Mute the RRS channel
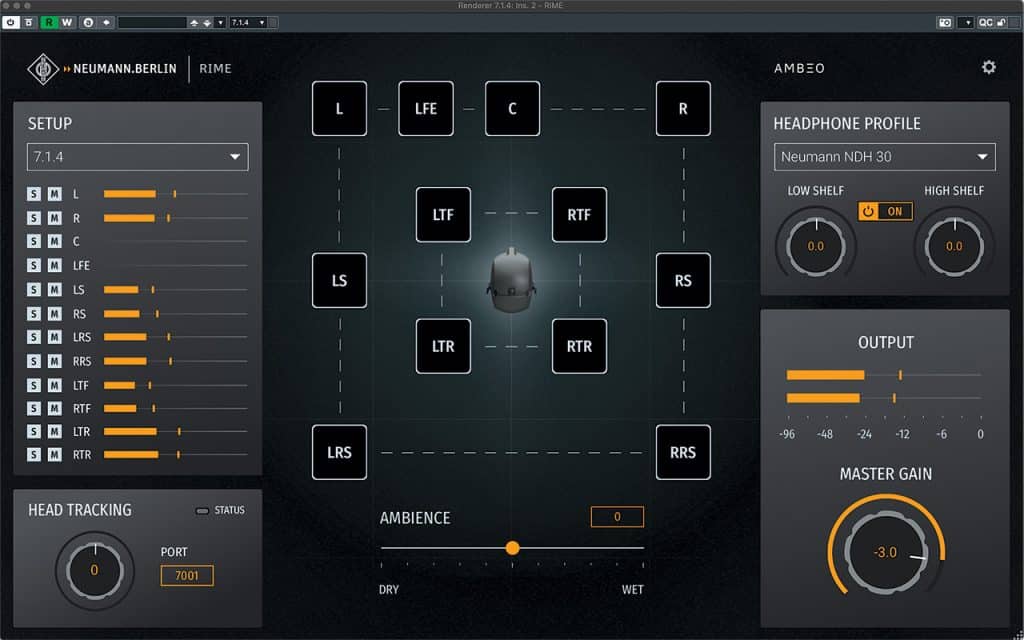Viewport: 1024px width, 640px height. 55,361
